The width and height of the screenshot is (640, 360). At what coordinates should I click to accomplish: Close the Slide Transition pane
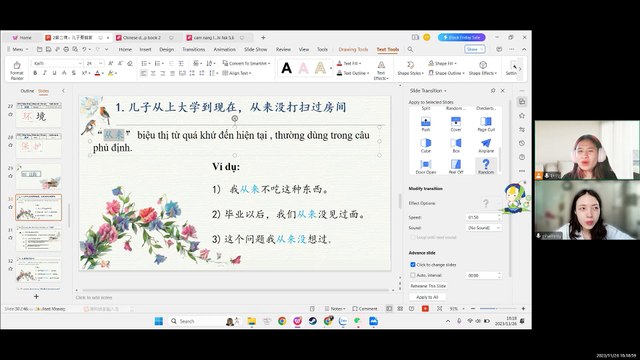[x=502, y=91]
